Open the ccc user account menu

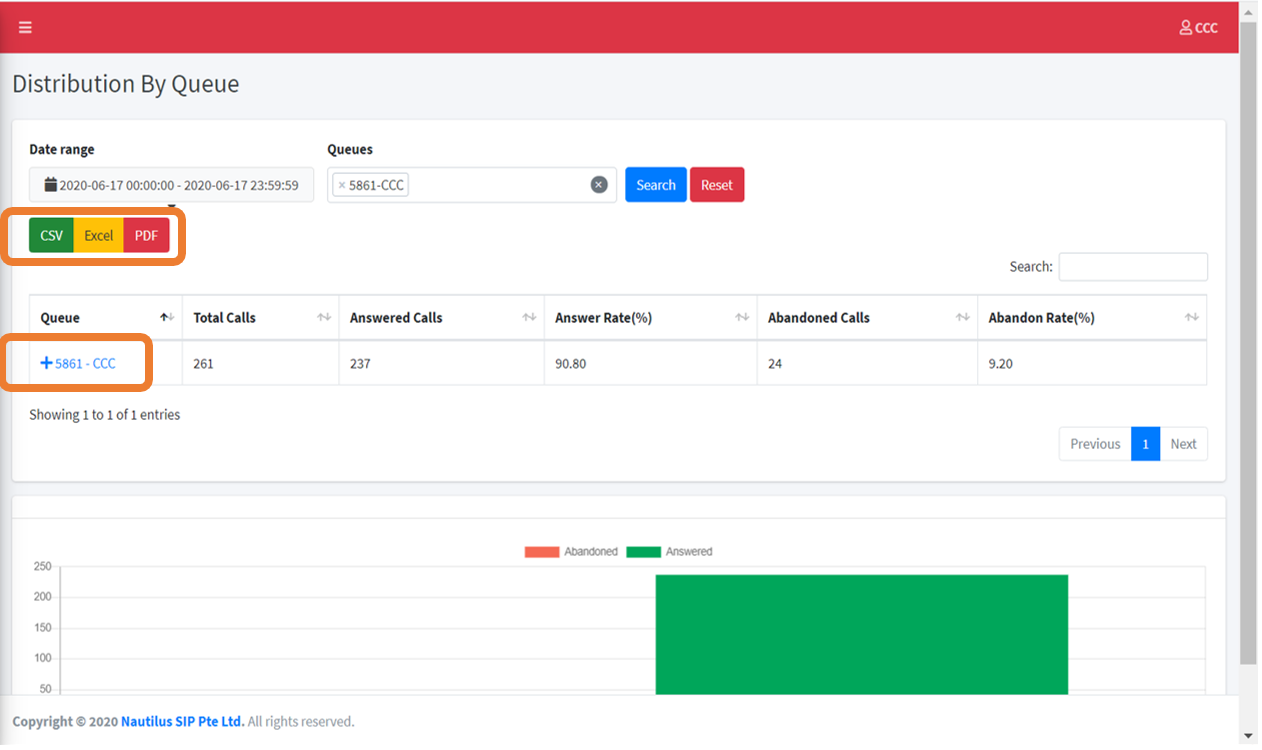[1198, 27]
